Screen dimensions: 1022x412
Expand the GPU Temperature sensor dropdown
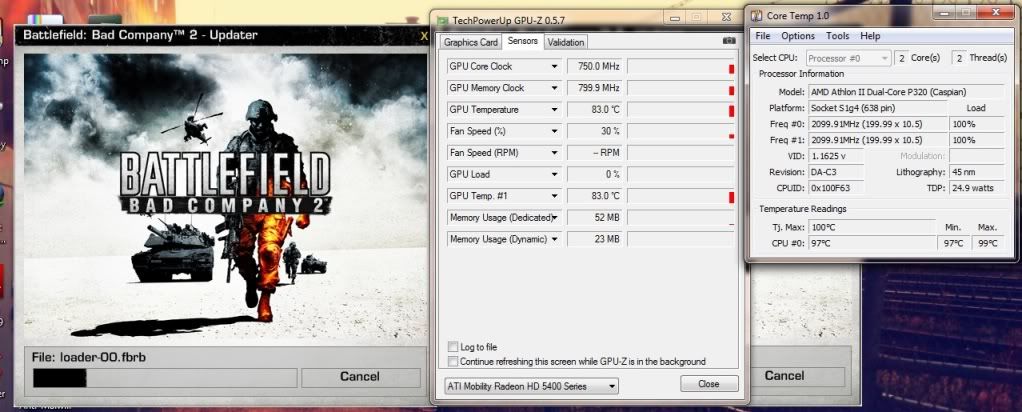click(555, 110)
